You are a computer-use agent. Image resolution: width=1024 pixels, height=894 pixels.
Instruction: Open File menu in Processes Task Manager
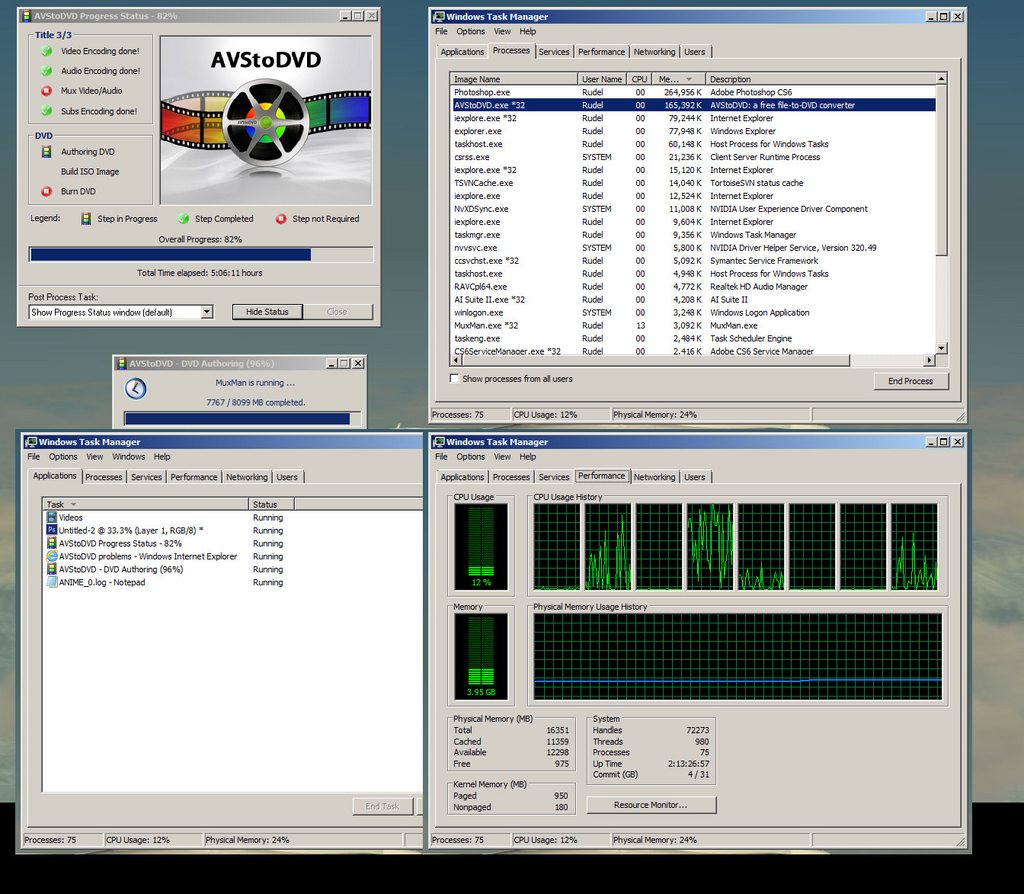[441, 31]
